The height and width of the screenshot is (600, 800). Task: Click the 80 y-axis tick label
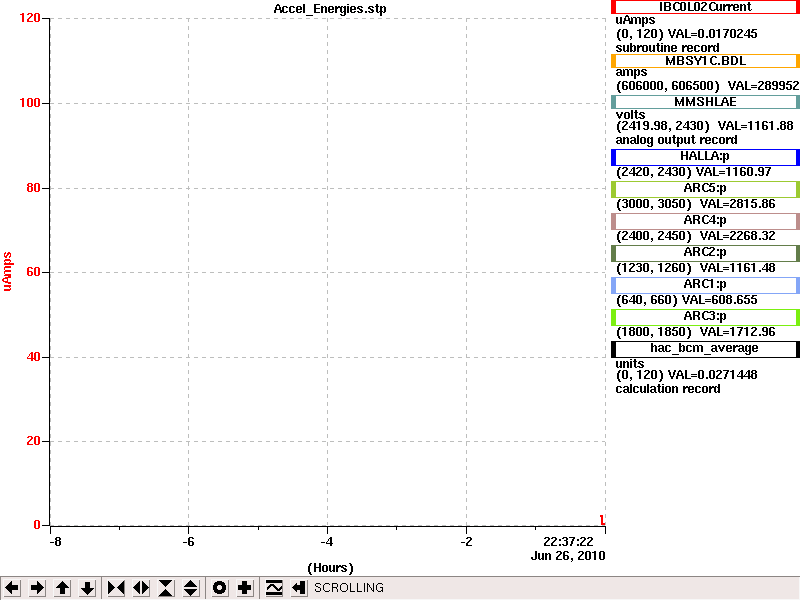pyautogui.click(x=33, y=187)
